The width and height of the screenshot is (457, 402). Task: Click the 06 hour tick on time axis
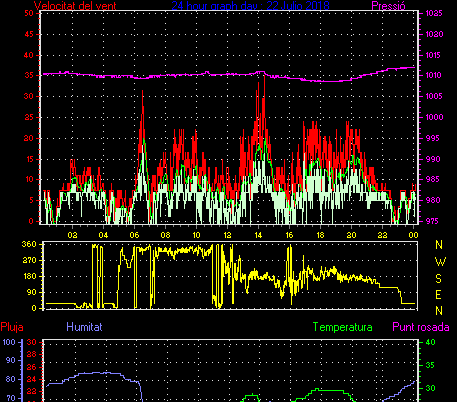[134, 235]
